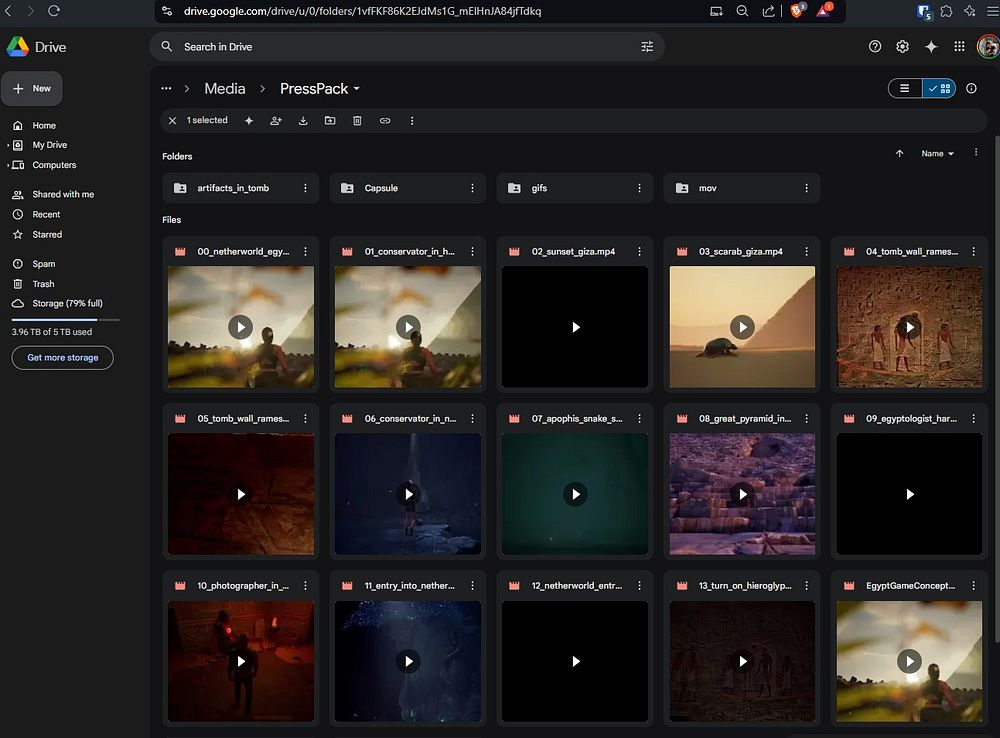Viewport: 1000px width, 738px height.
Task: Toggle the view details info panel
Action: coord(971,88)
